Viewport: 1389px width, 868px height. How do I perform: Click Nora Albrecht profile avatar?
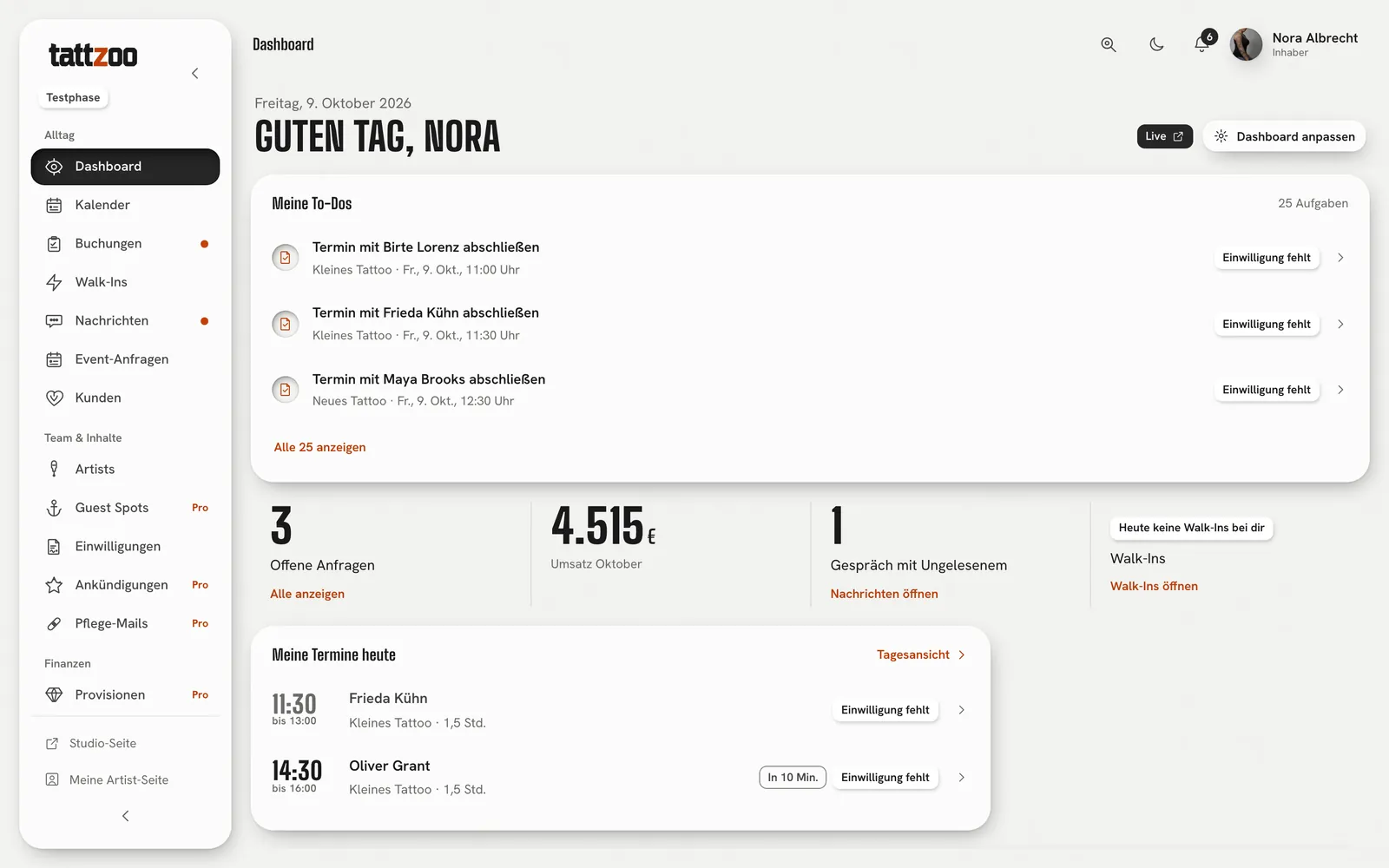point(1246,44)
